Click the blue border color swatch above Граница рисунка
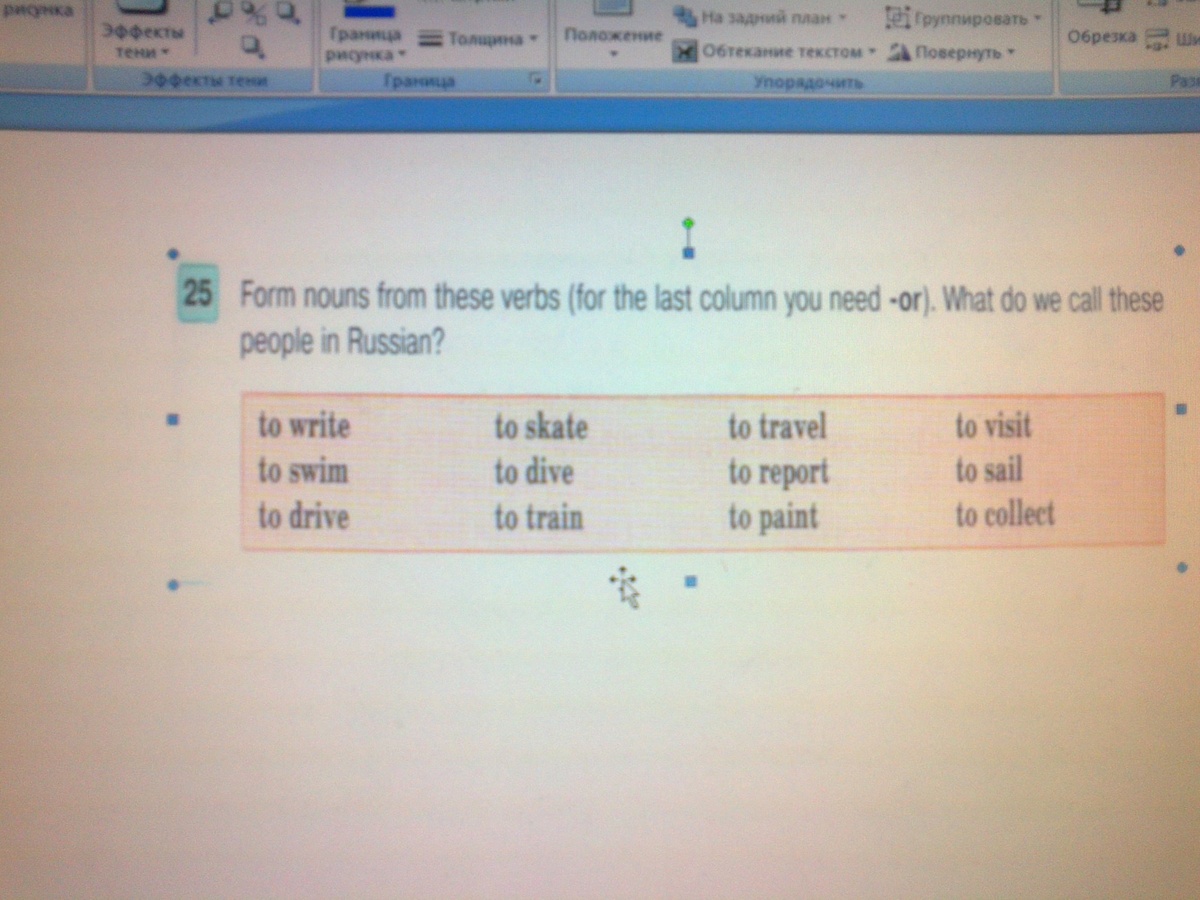 pos(370,13)
